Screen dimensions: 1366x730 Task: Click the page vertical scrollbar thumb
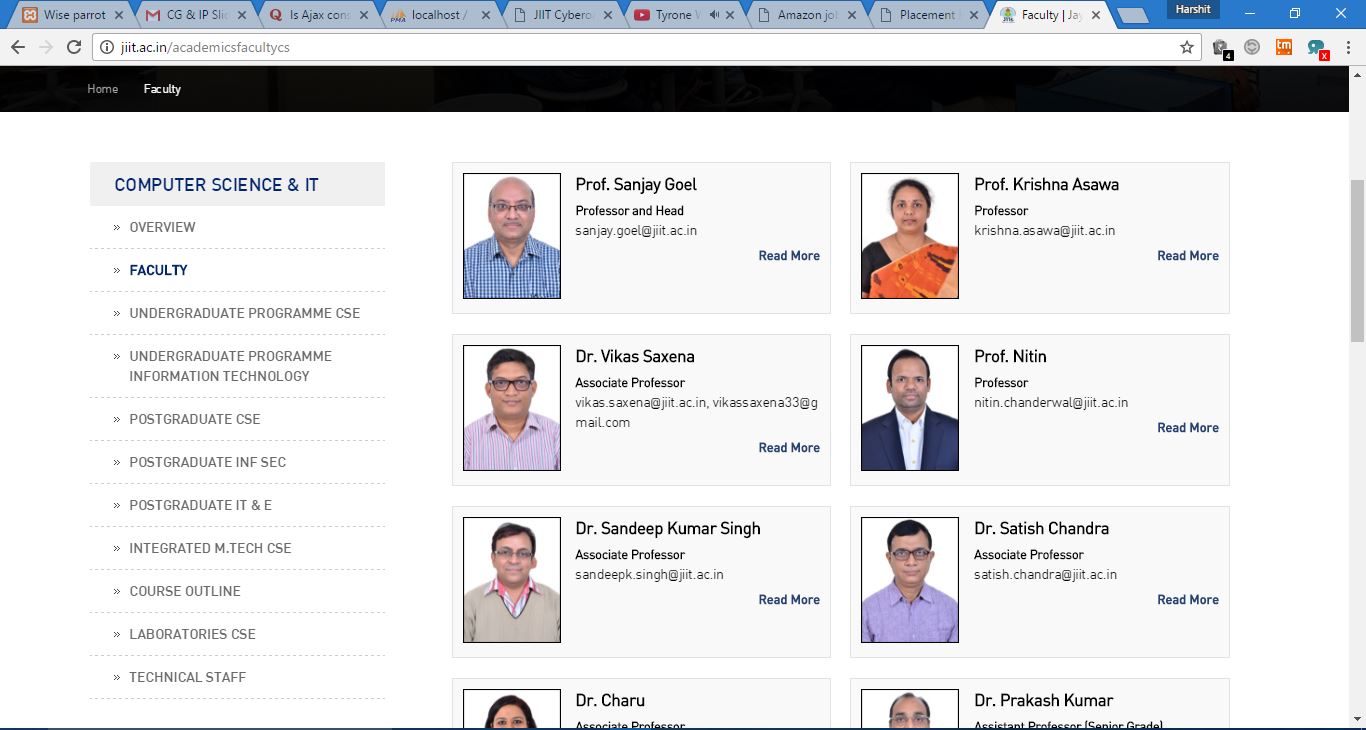[x=1358, y=262]
